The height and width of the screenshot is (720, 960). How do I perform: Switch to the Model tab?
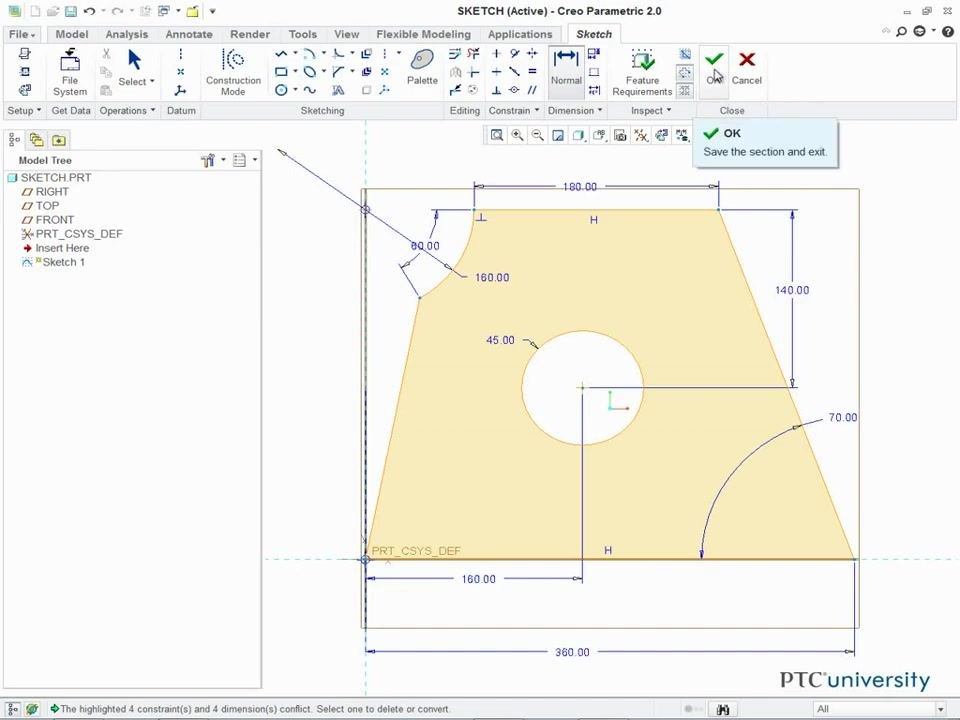[x=72, y=34]
